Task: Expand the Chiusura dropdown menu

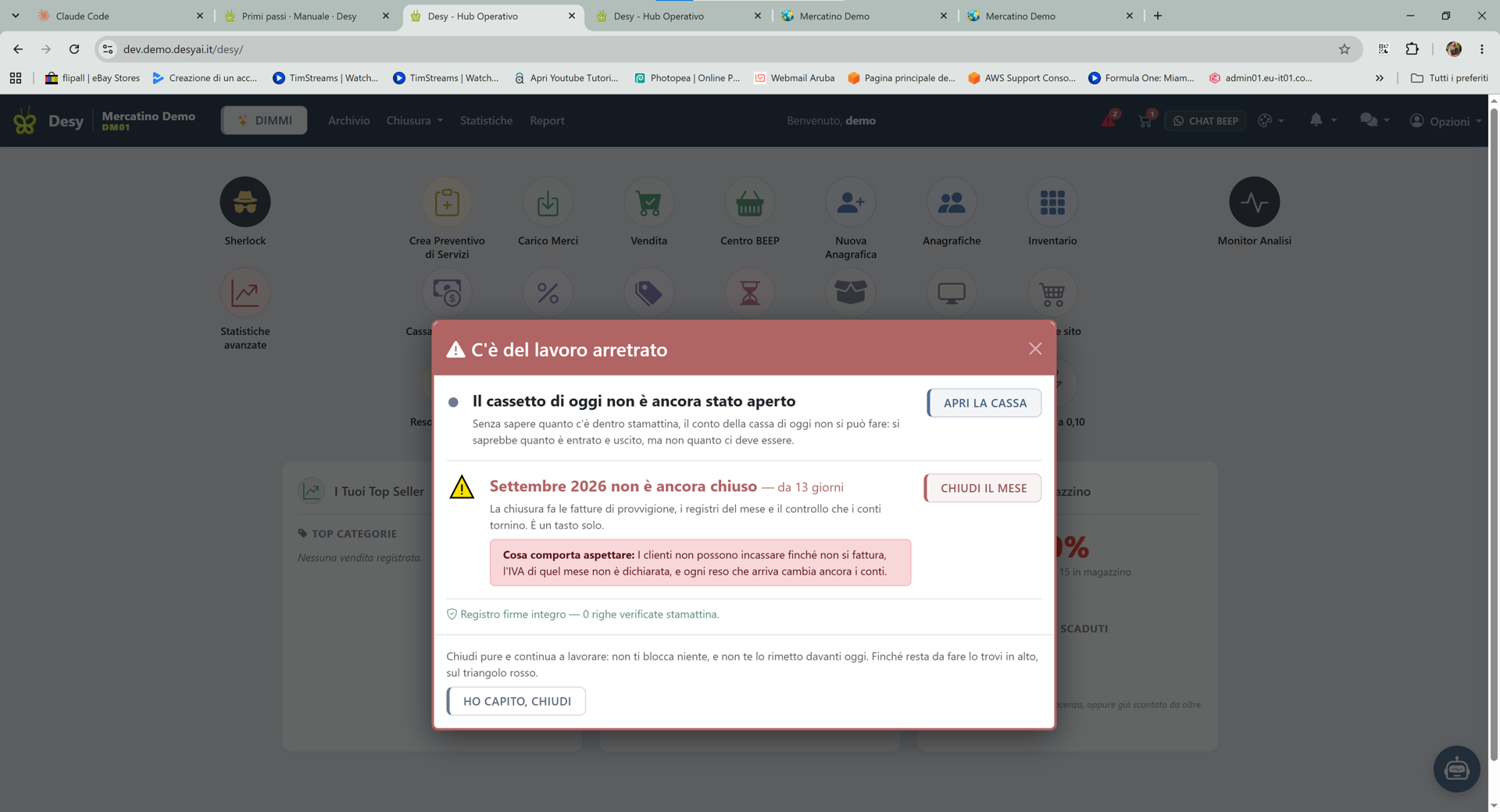Action: point(414,120)
